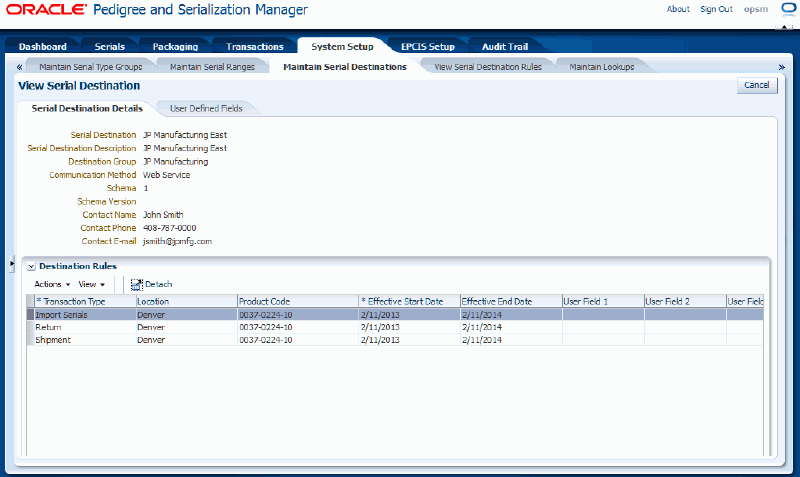This screenshot has width=800, height=477.
Task: Click the Destination Rules section title
Action: coord(78,266)
